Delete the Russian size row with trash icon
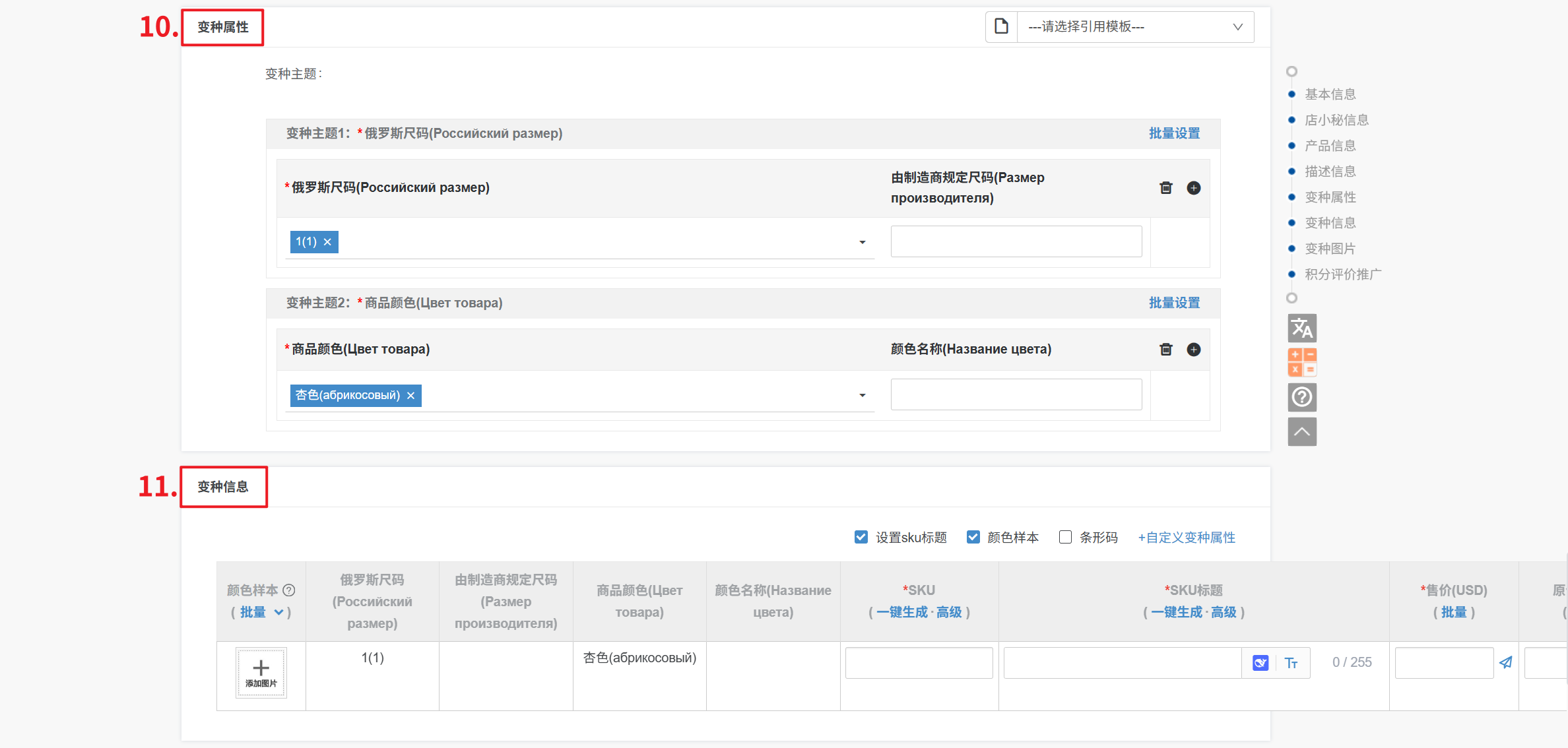Image resolution: width=1568 pixels, height=748 pixels. coord(1165,188)
